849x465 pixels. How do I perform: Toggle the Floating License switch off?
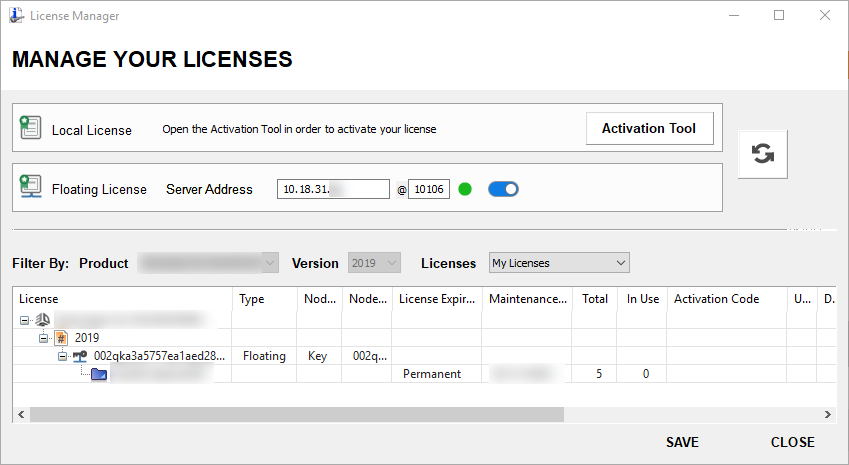coord(503,189)
